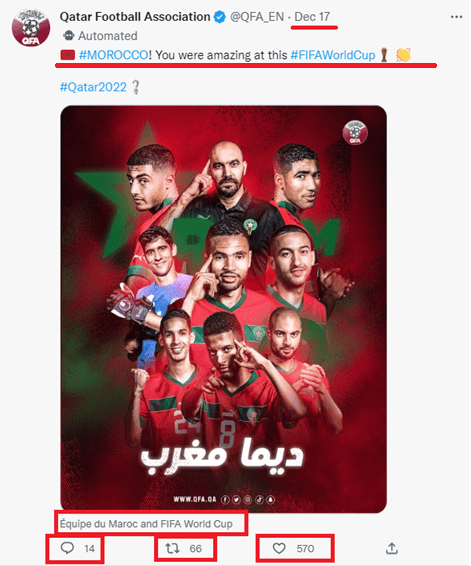This screenshot has width=471, height=566.
Task: Click the Qatar Football Association name
Action: pyautogui.click(x=135, y=17)
